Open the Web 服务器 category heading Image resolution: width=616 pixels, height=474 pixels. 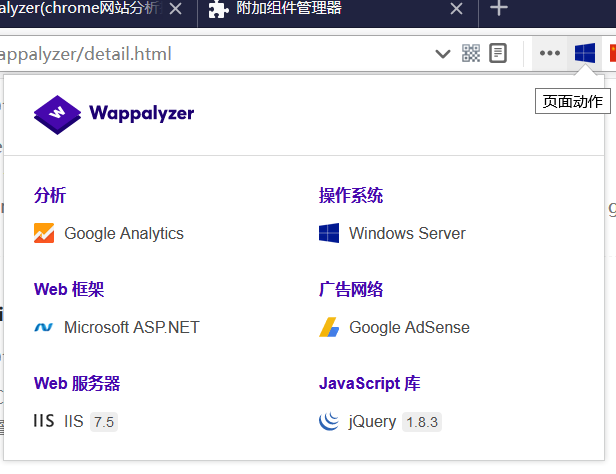coord(77,383)
